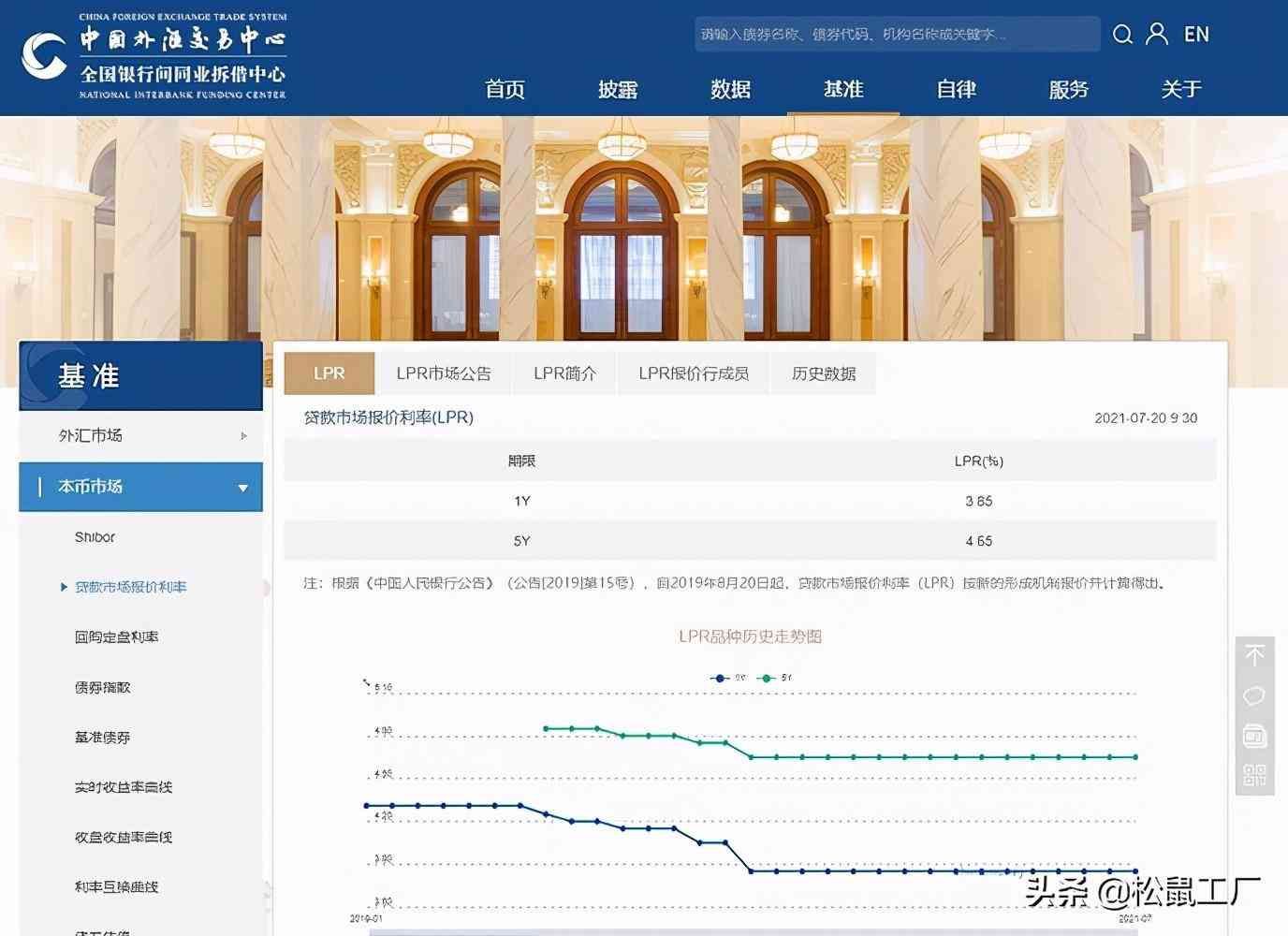
Task: Switch language by clicking EN
Action: click(x=1196, y=34)
